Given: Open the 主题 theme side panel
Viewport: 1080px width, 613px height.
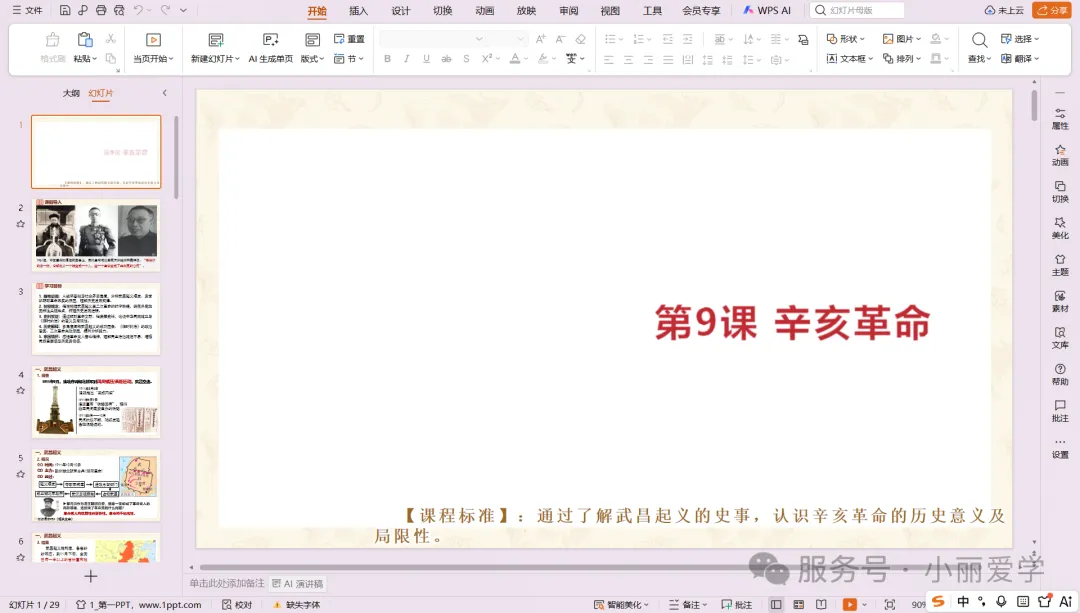Looking at the screenshot, I should tap(1060, 264).
